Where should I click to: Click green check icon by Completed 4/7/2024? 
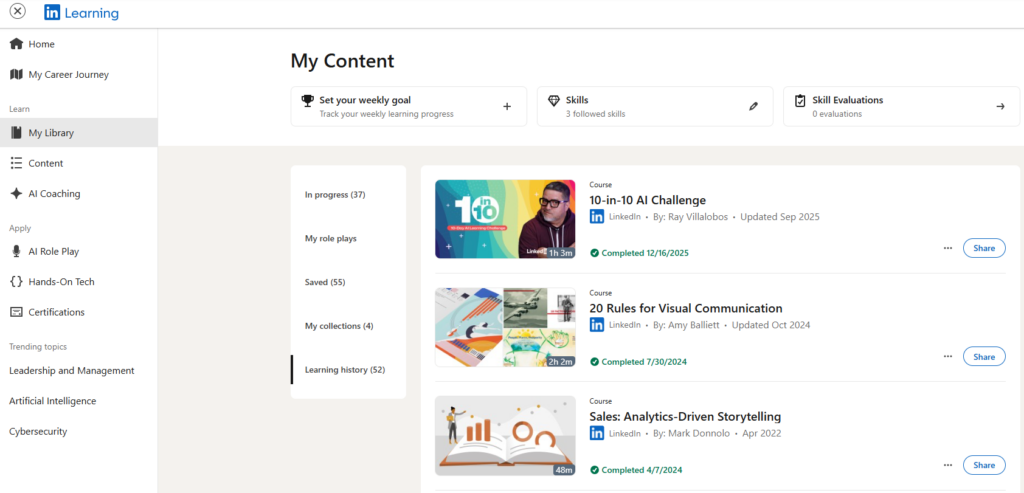[x=594, y=470]
